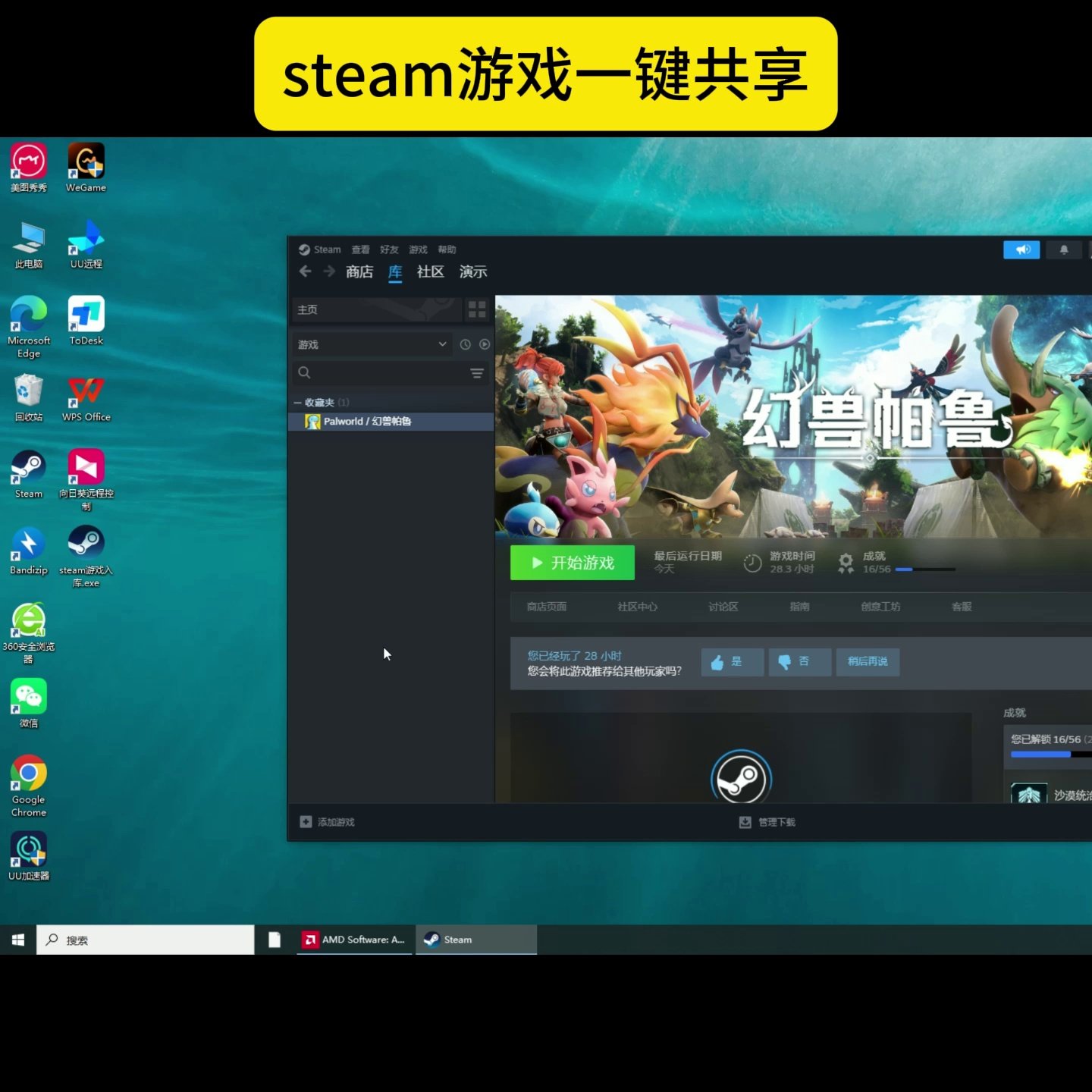Switch to the 社区 tab

tap(430, 271)
